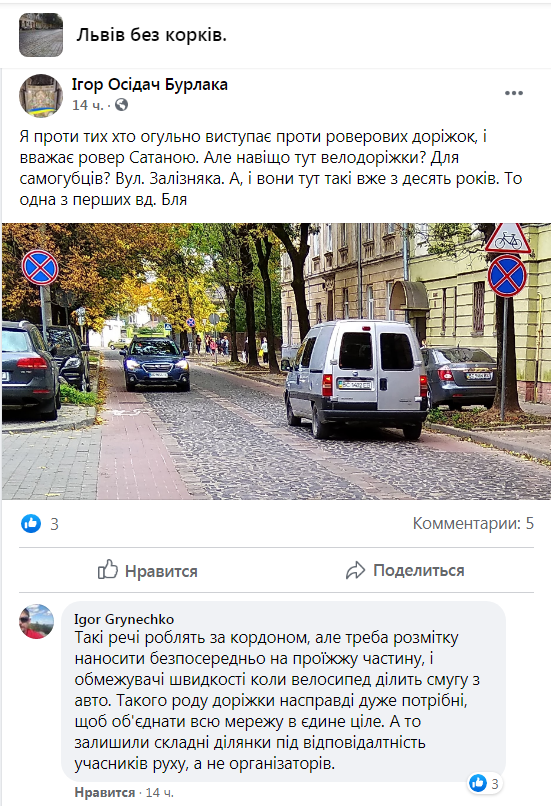Click the 14 ч. post timestamp

(x=87, y=105)
